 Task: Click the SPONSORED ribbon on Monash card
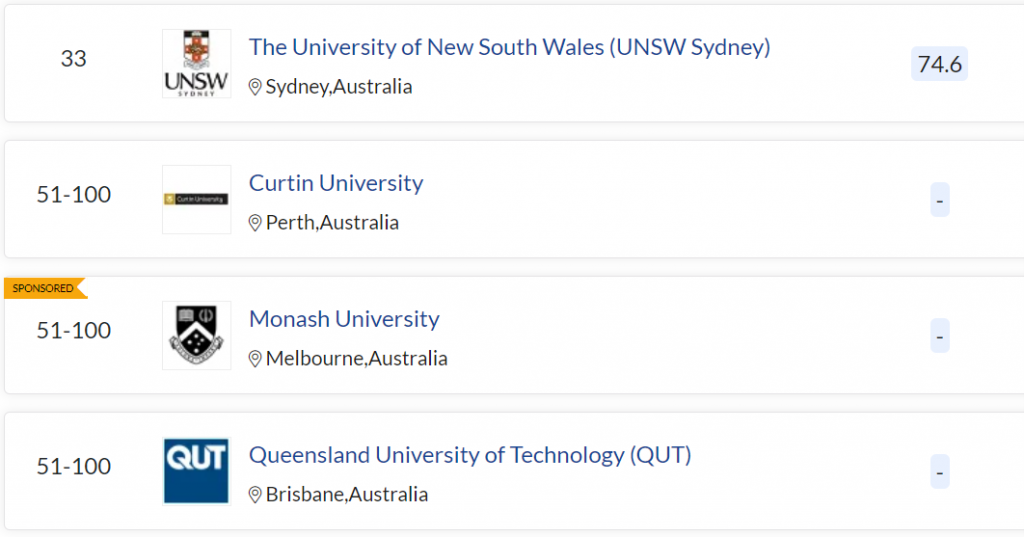click(x=43, y=288)
